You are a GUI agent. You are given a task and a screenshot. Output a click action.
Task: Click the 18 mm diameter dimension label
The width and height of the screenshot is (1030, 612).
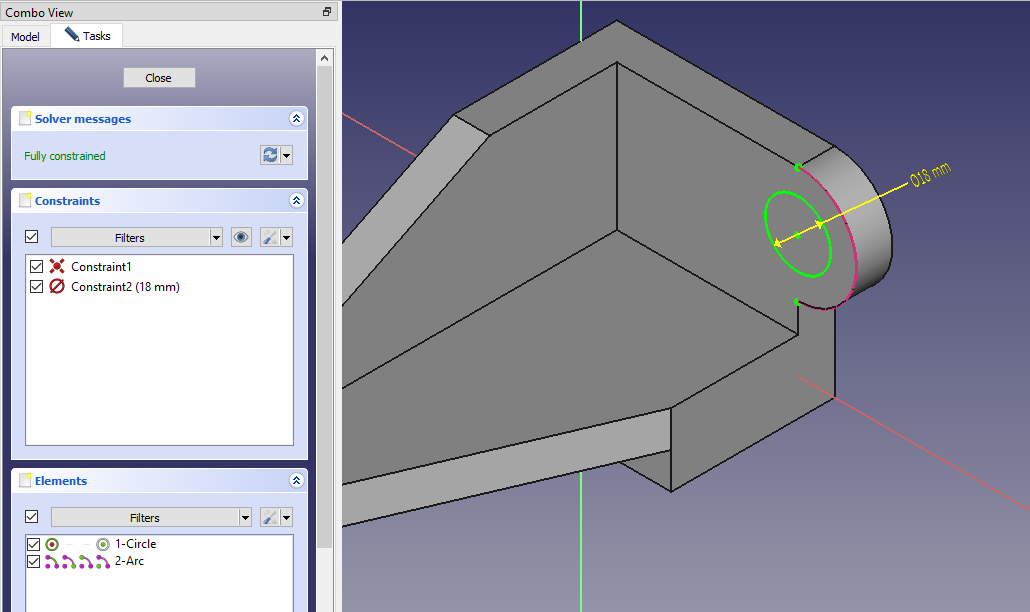coord(928,177)
